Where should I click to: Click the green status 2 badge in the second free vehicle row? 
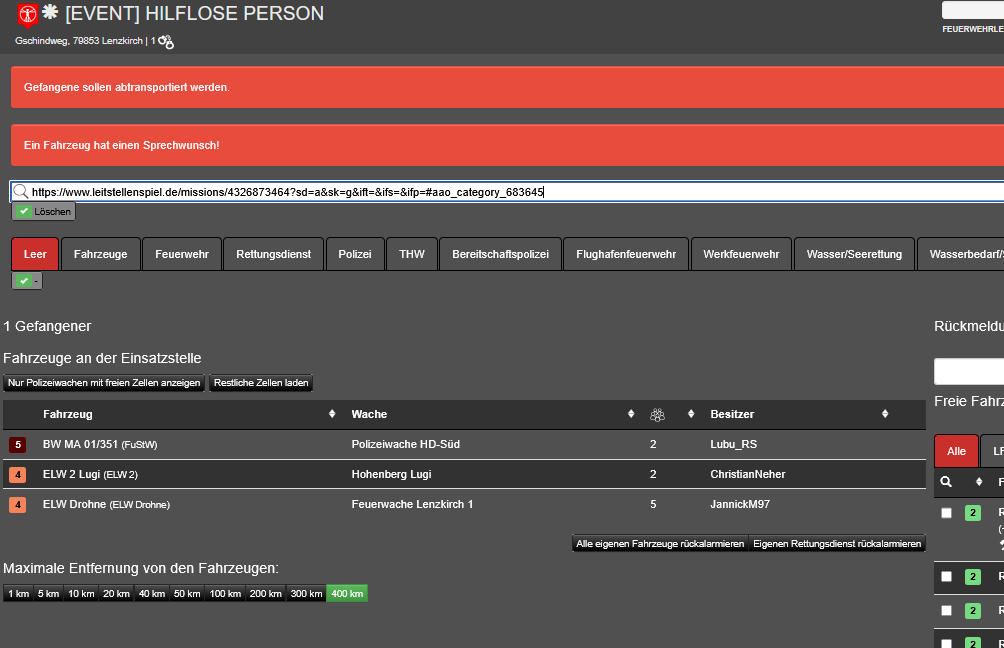pos(973,577)
